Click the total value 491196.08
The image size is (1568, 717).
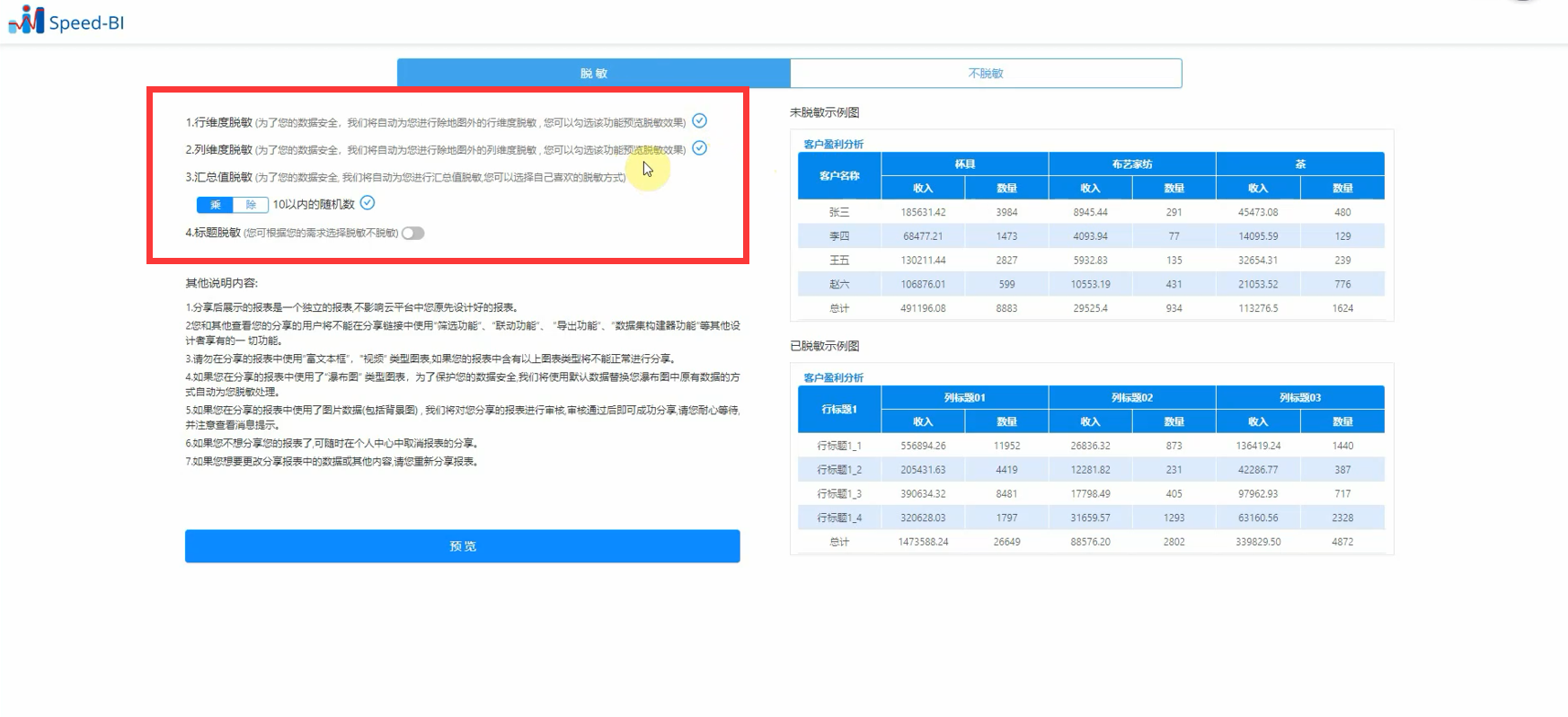pos(923,308)
